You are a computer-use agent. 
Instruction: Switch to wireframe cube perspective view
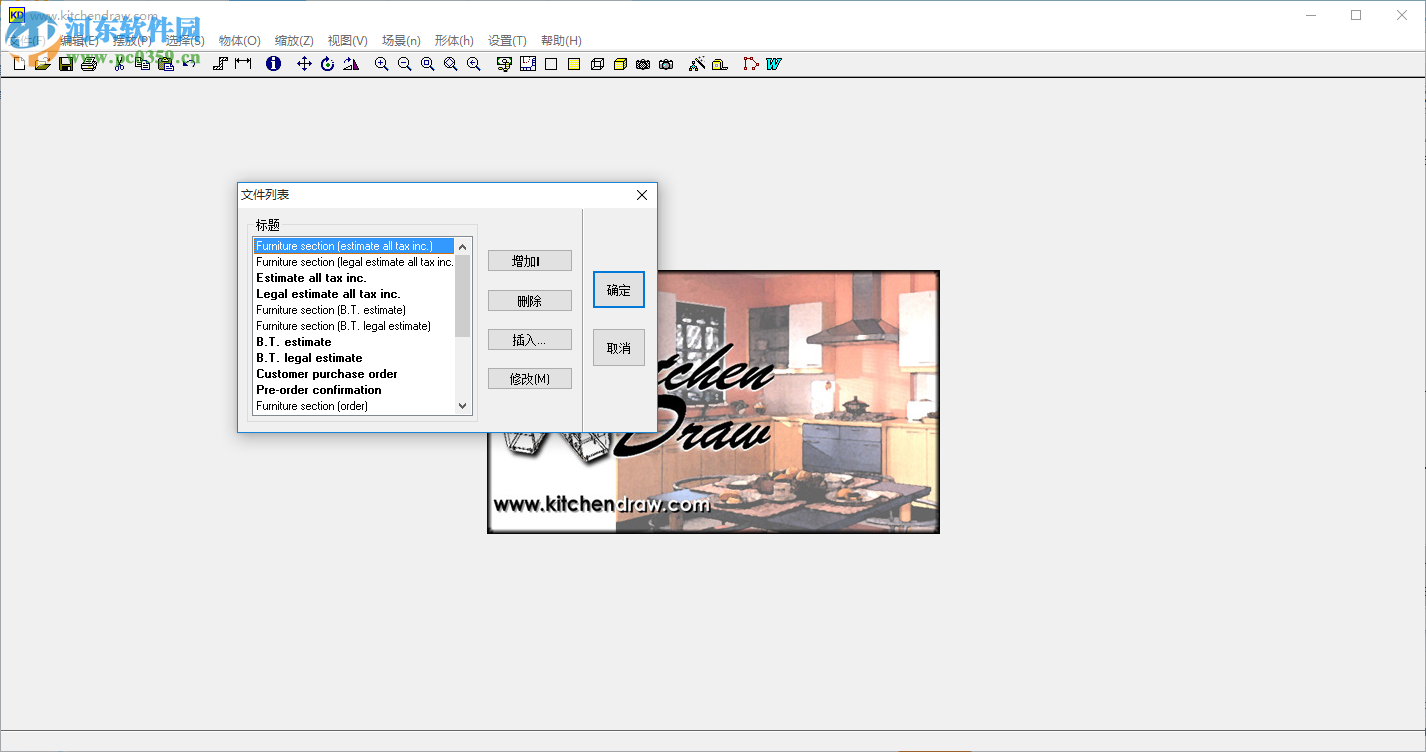[597, 64]
